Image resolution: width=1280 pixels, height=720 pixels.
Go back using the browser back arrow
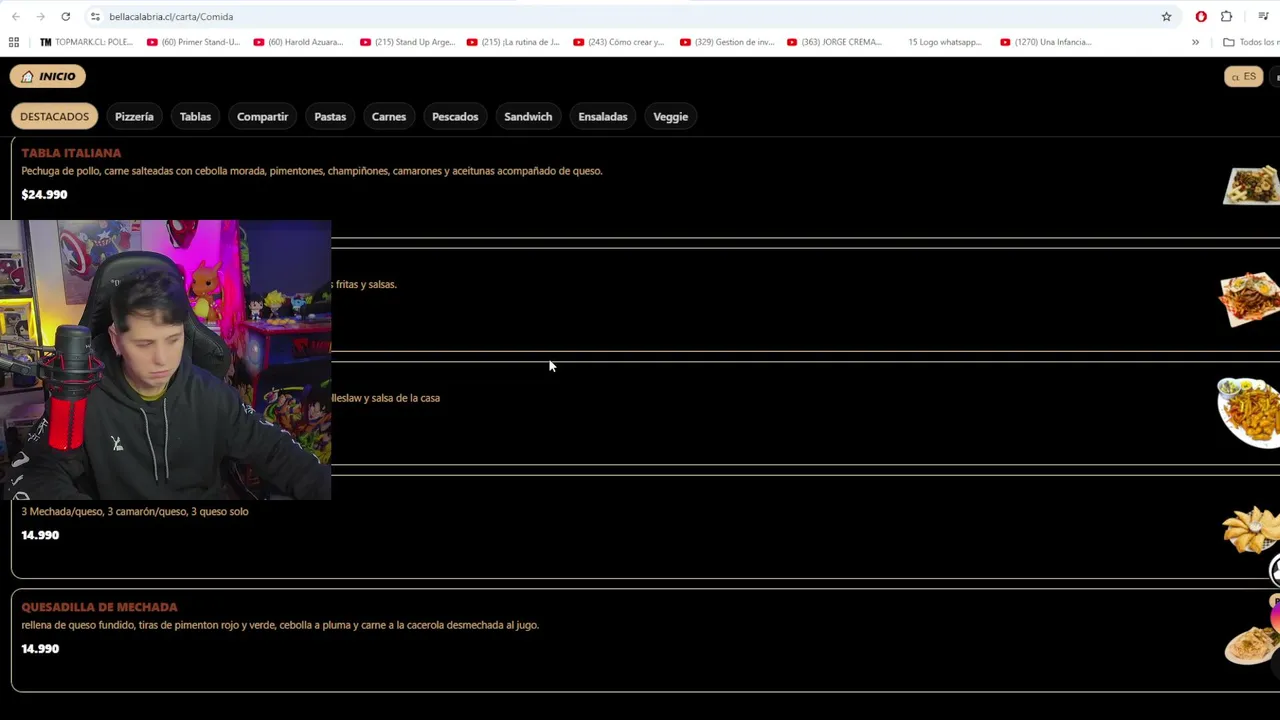click(x=15, y=16)
